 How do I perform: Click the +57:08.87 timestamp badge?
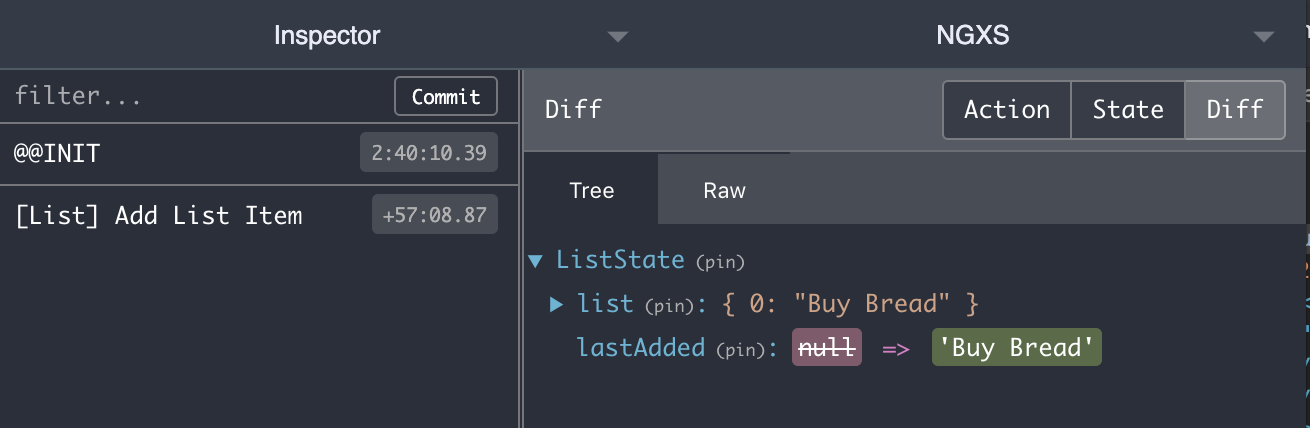coord(434,215)
